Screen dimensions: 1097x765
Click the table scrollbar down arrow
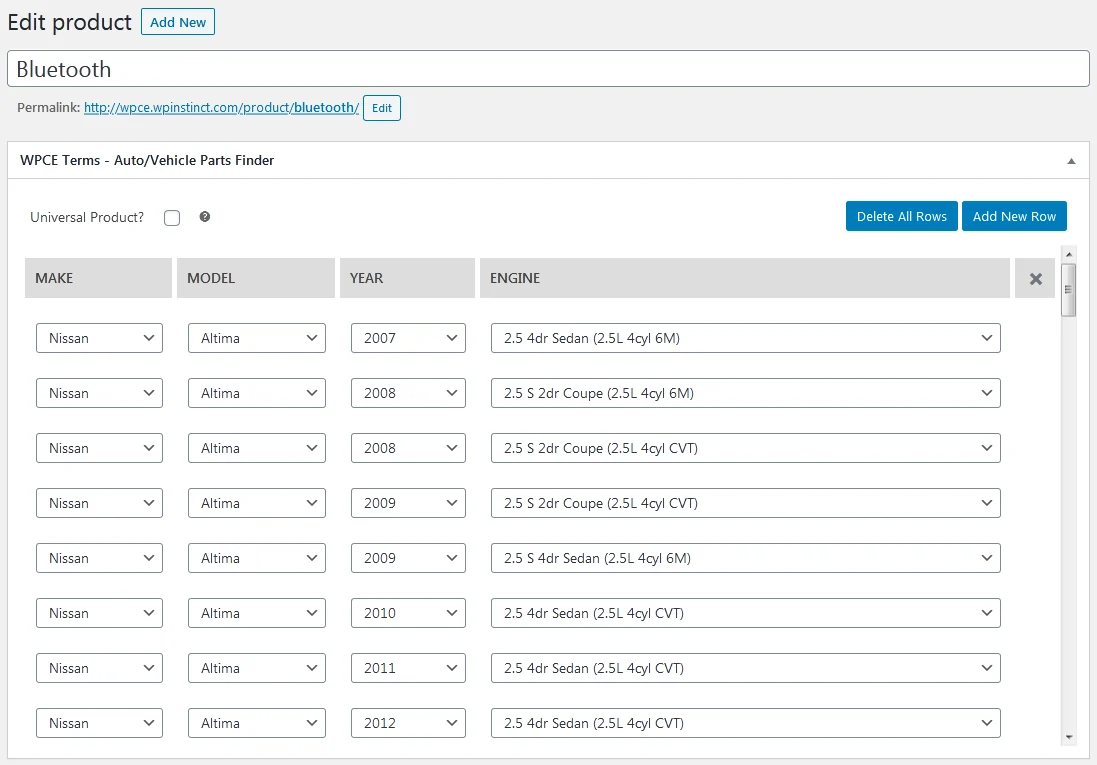coord(1068,737)
